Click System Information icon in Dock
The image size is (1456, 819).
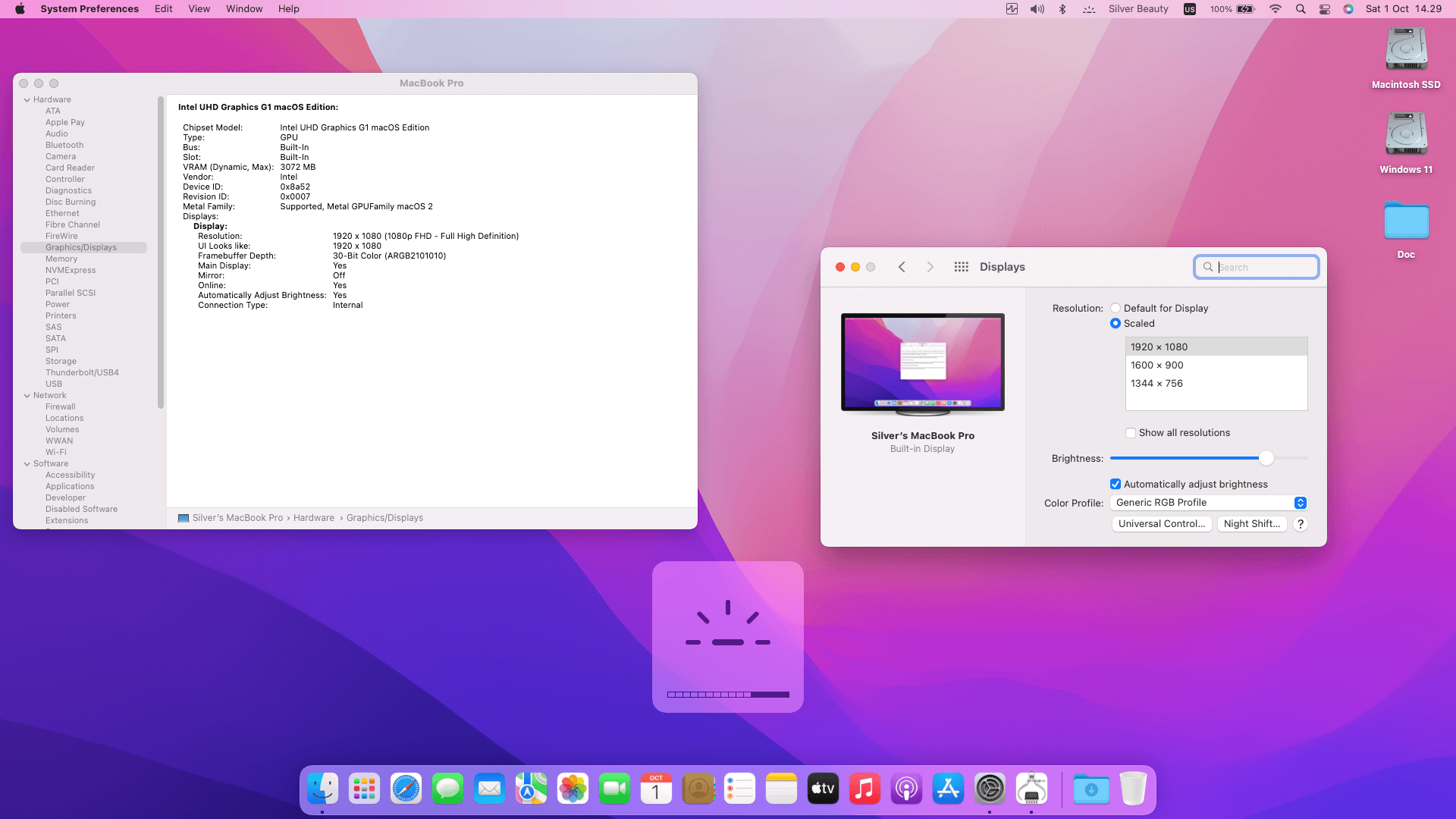(x=1031, y=789)
